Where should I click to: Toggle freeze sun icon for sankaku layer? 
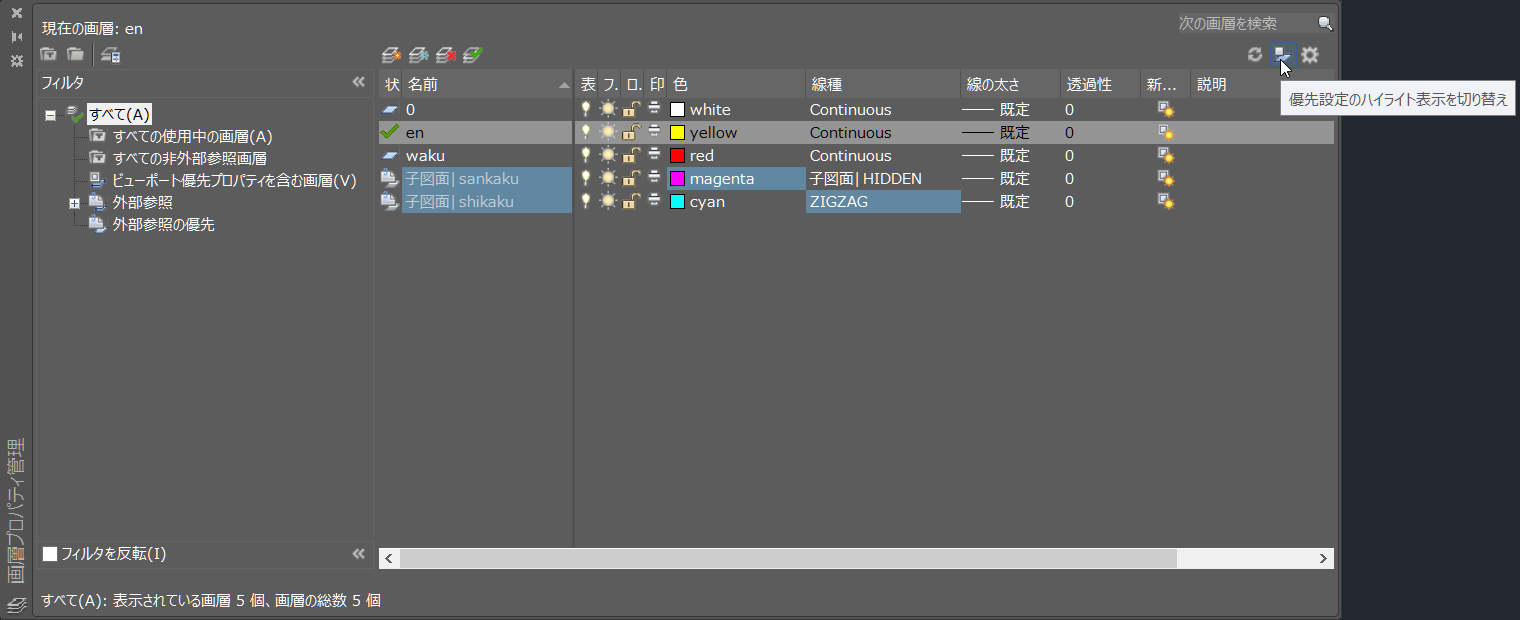pyautogui.click(x=608, y=179)
